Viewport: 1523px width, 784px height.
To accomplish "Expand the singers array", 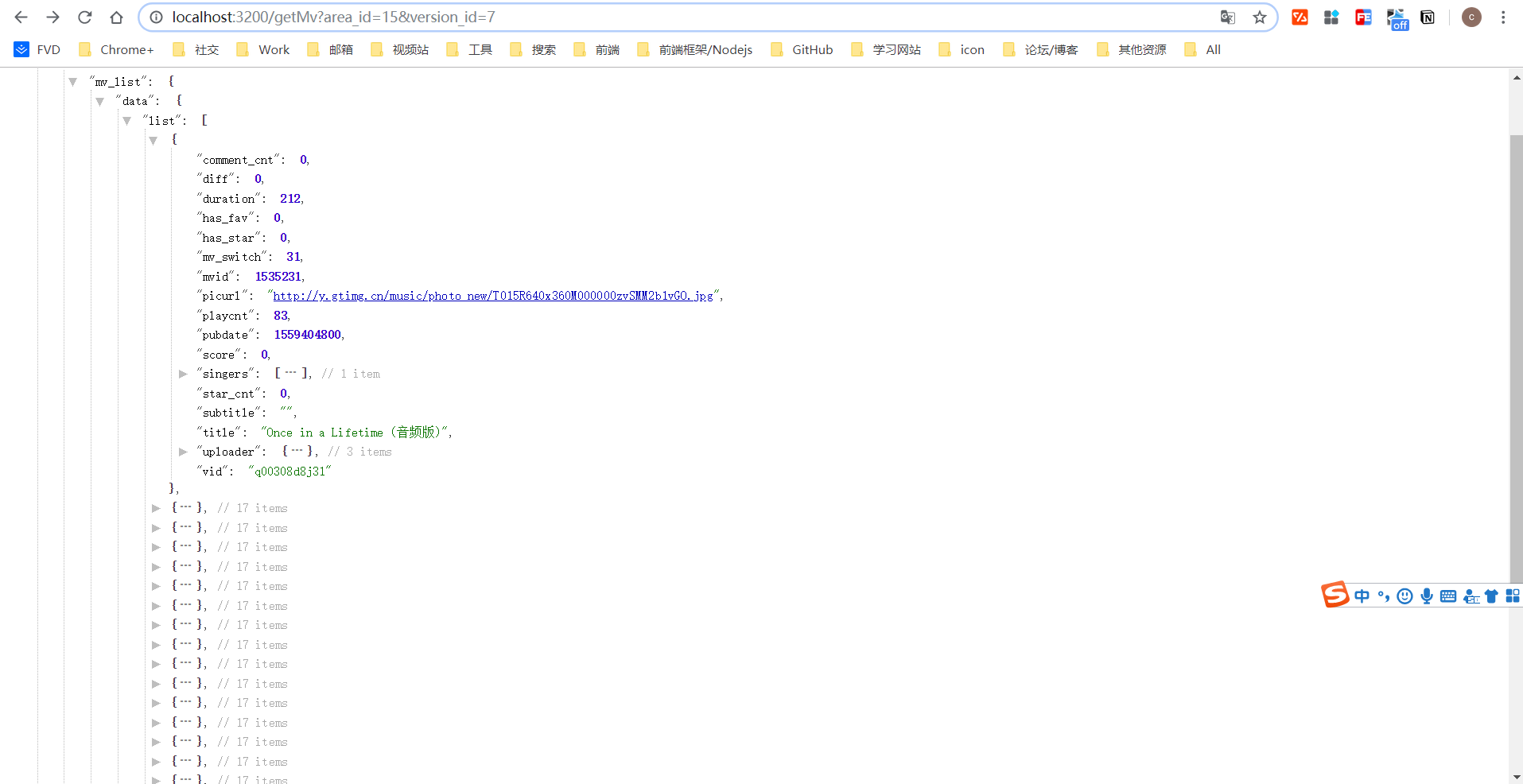I will pyautogui.click(x=183, y=374).
